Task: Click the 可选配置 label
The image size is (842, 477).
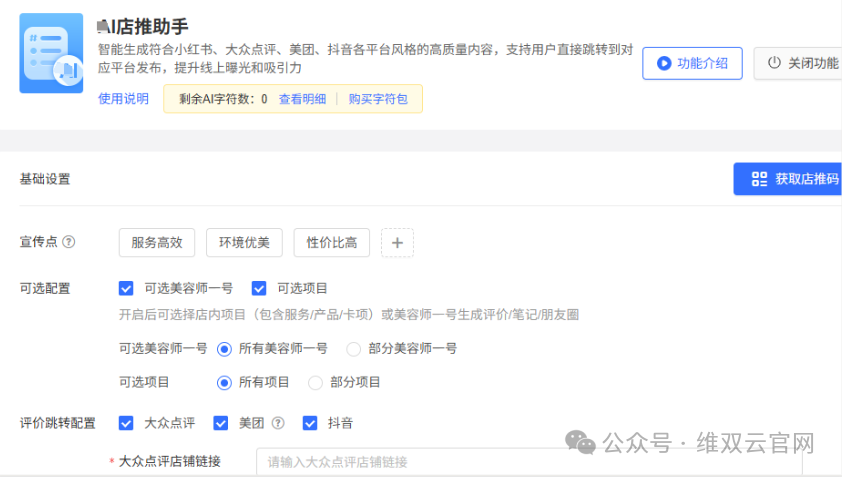Action: [x=45, y=288]
